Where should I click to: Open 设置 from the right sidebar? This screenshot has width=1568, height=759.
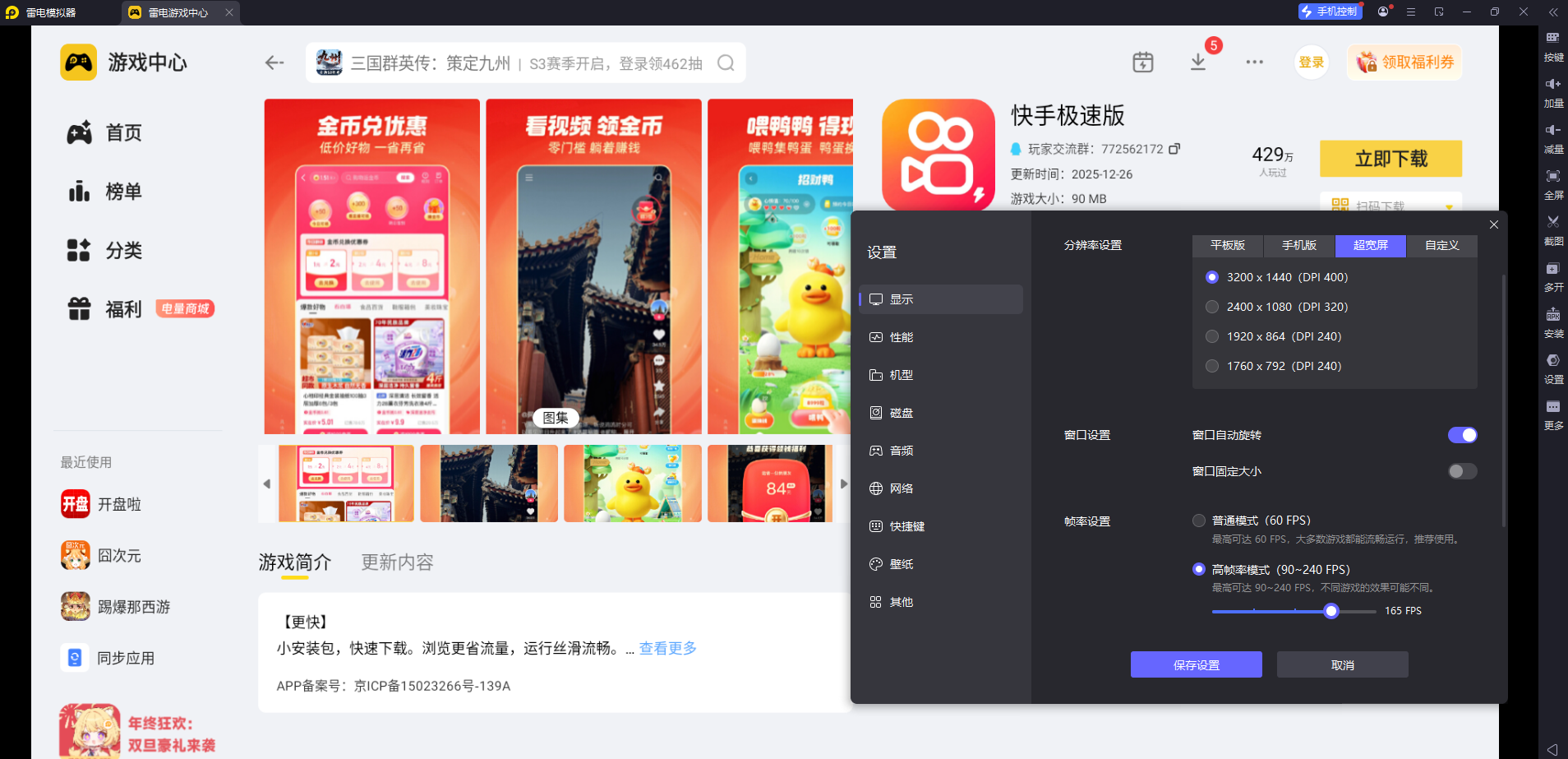pos(1553,368)
